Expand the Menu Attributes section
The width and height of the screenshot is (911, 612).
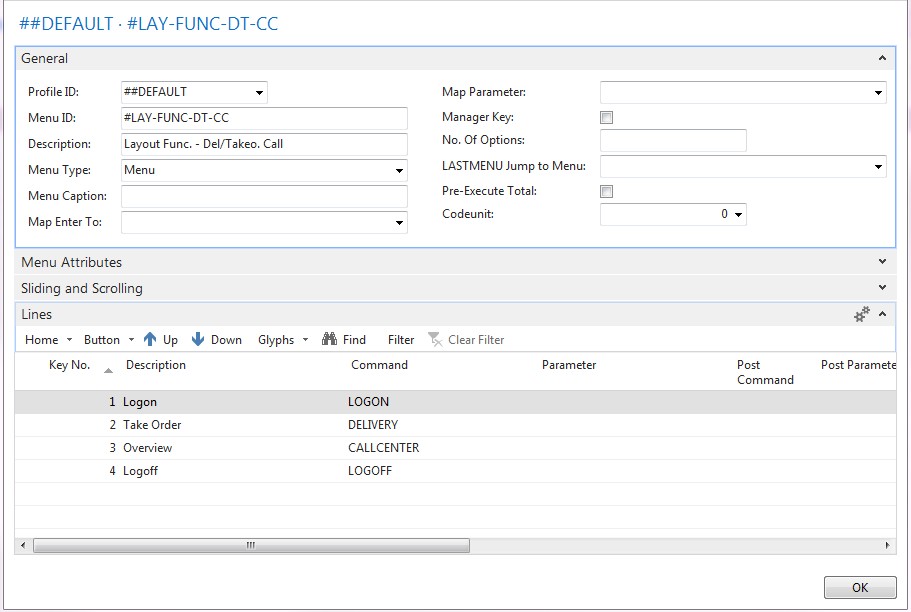point(881,262)
